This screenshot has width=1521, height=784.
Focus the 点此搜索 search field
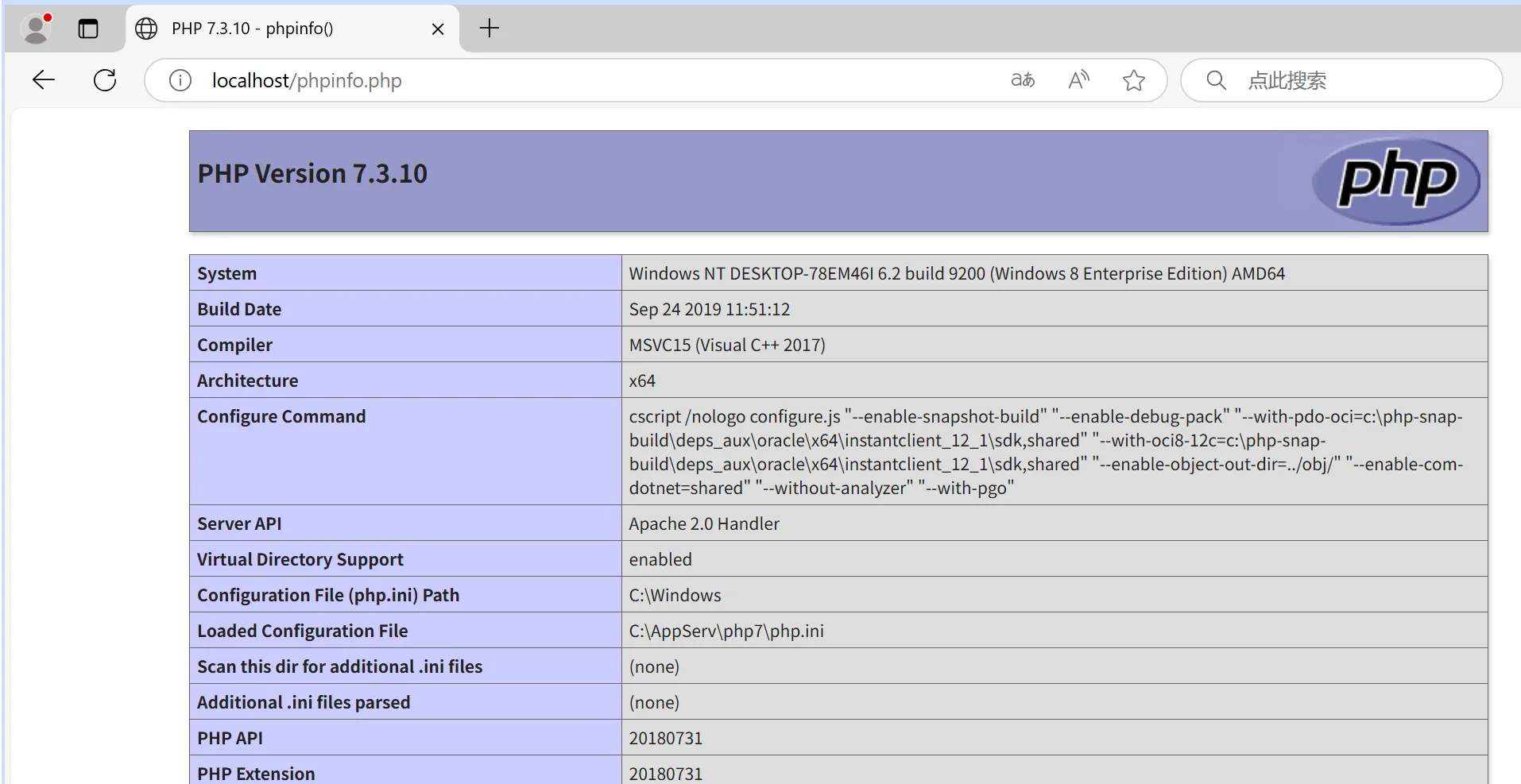(x=1341, y=80)
